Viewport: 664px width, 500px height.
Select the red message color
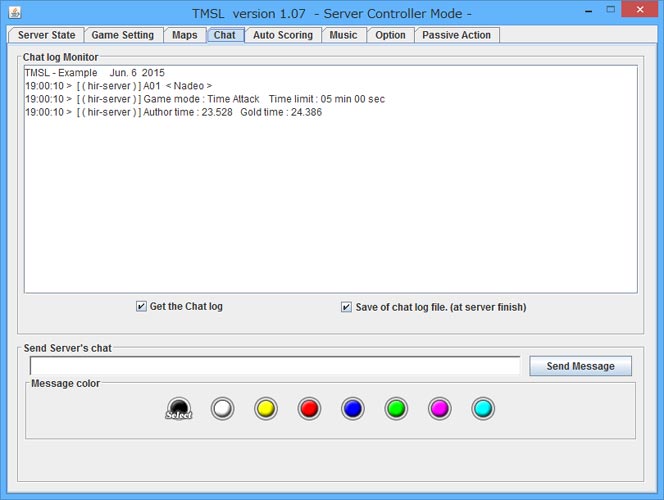[309, 409]
